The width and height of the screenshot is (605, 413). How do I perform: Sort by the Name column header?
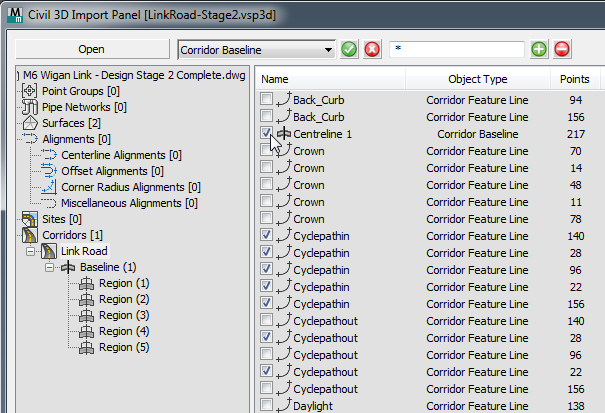tap(330, 79)
